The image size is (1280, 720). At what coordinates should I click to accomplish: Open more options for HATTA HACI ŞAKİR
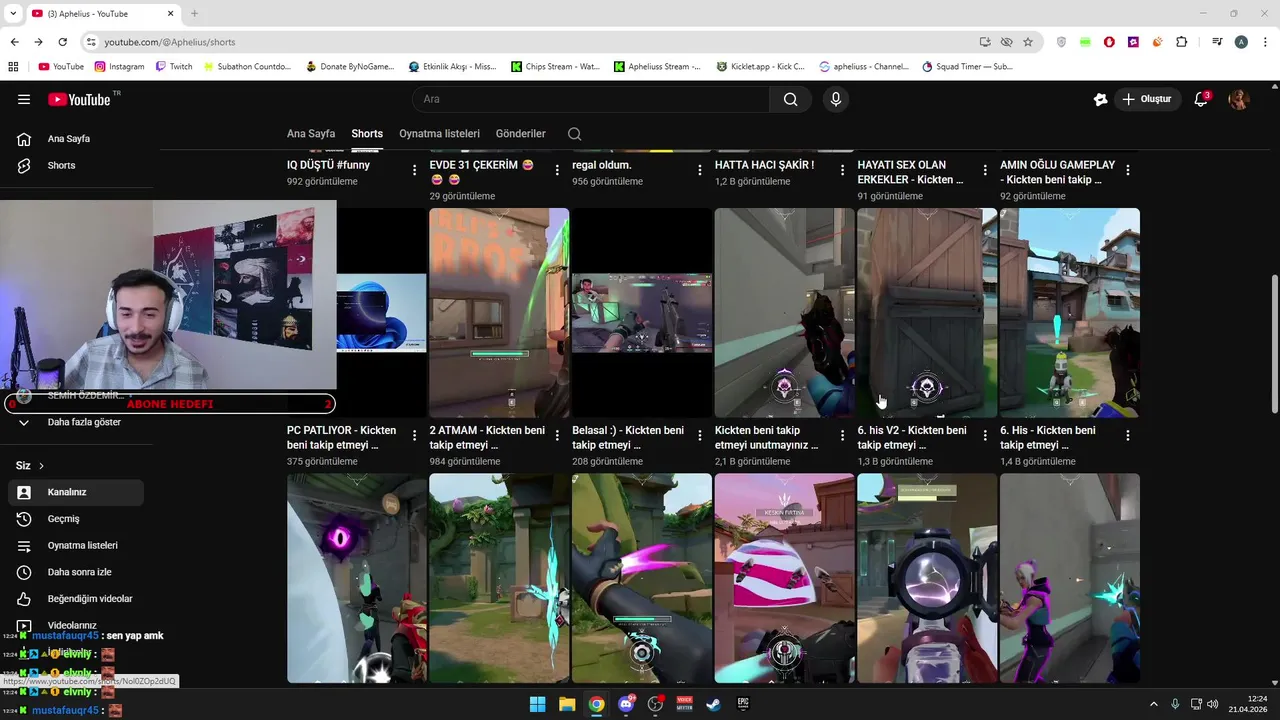click(x=842, y=171)
